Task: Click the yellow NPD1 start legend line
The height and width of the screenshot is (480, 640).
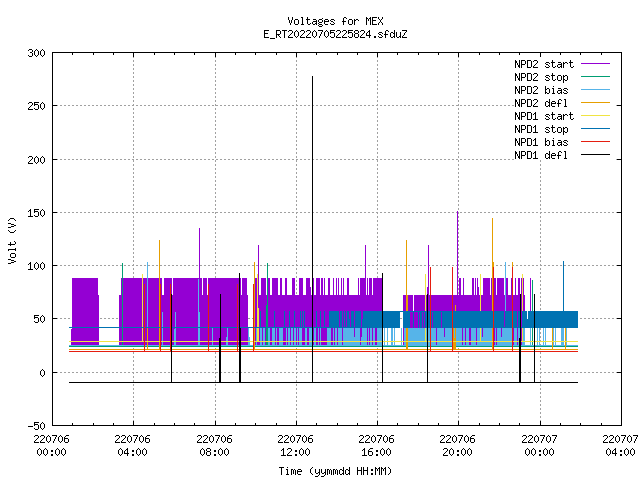Action: point(595,116)
